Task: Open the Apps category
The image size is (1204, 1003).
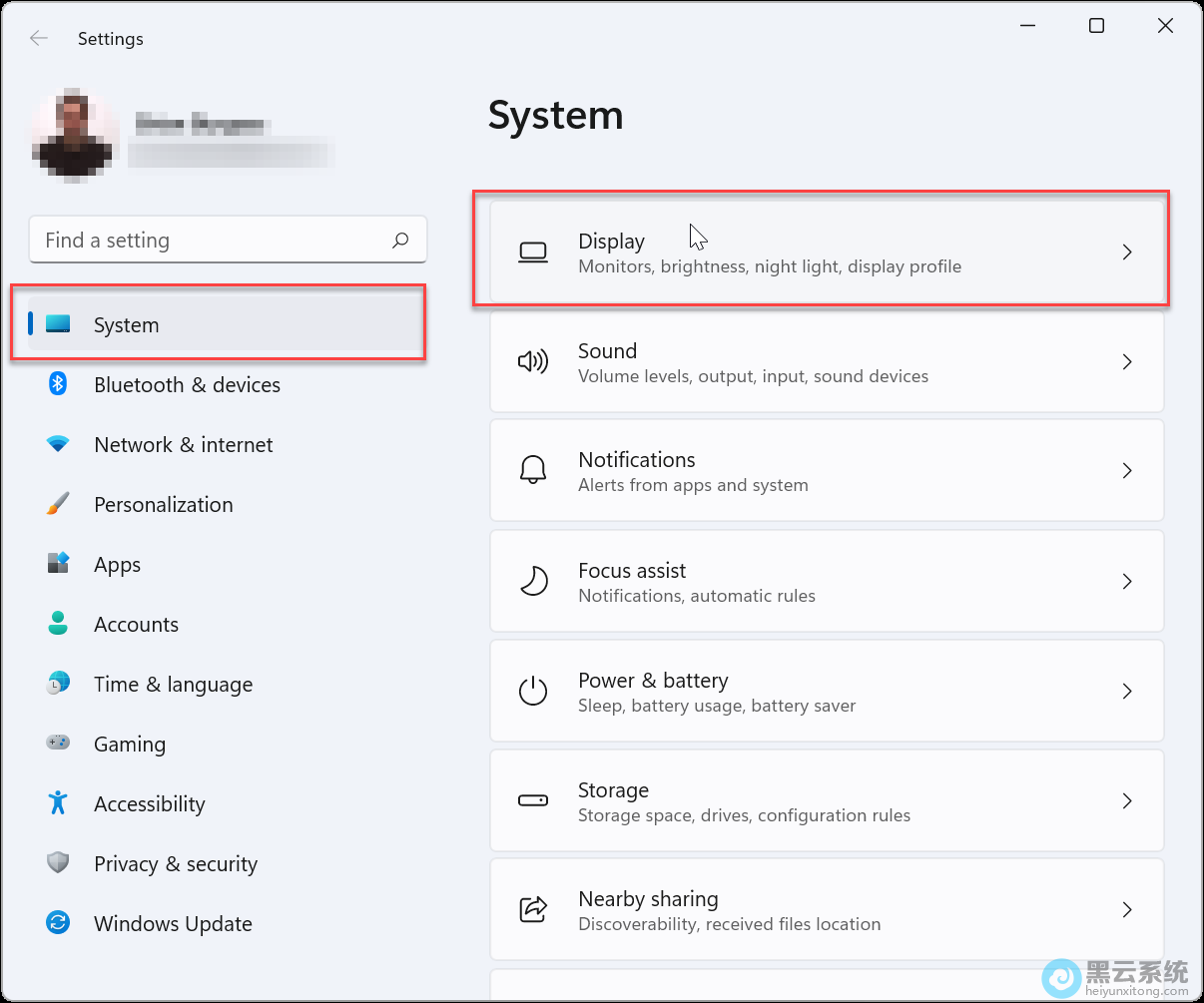Action: tap(117, 565)
